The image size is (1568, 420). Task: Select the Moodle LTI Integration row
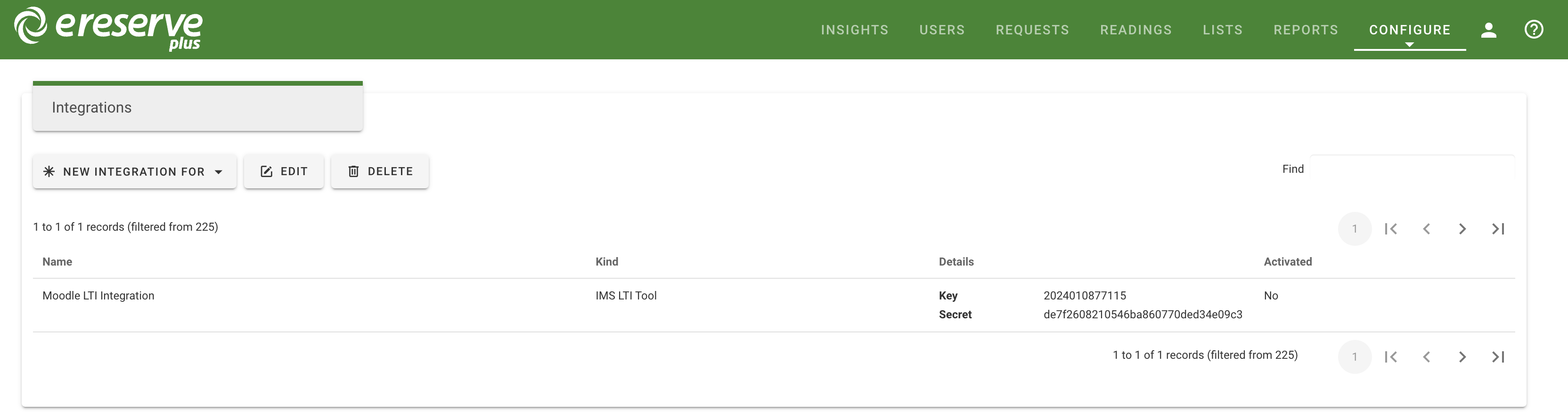[x=98, y=296]
